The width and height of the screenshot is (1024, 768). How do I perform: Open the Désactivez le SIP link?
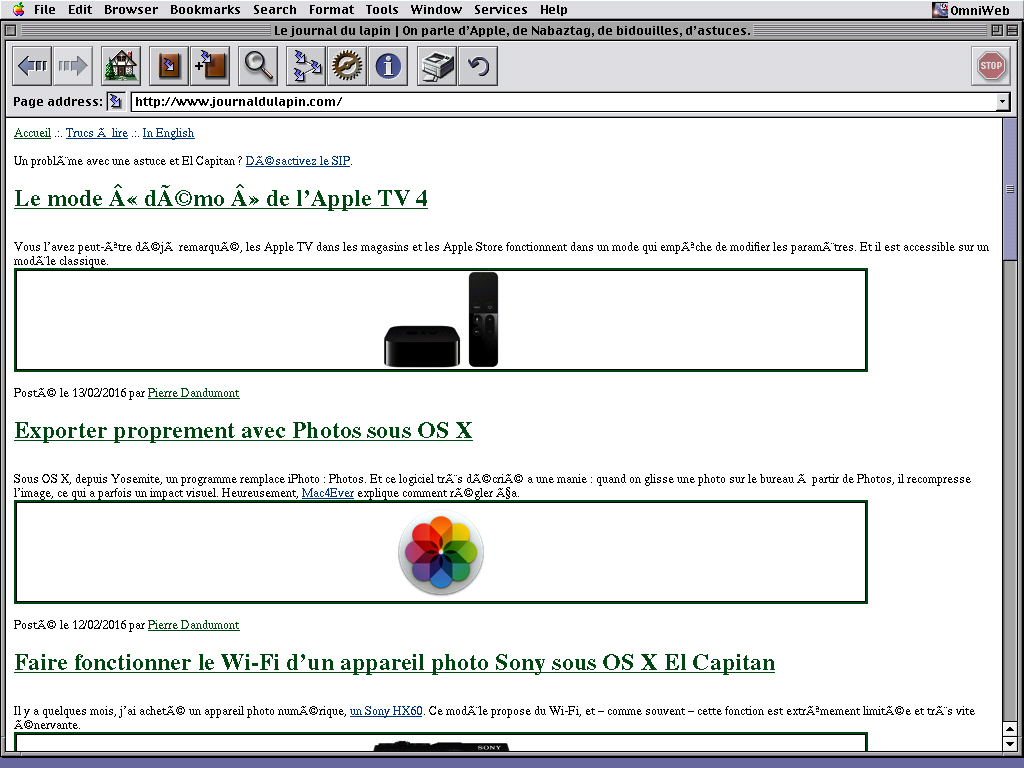pos(298,161)
